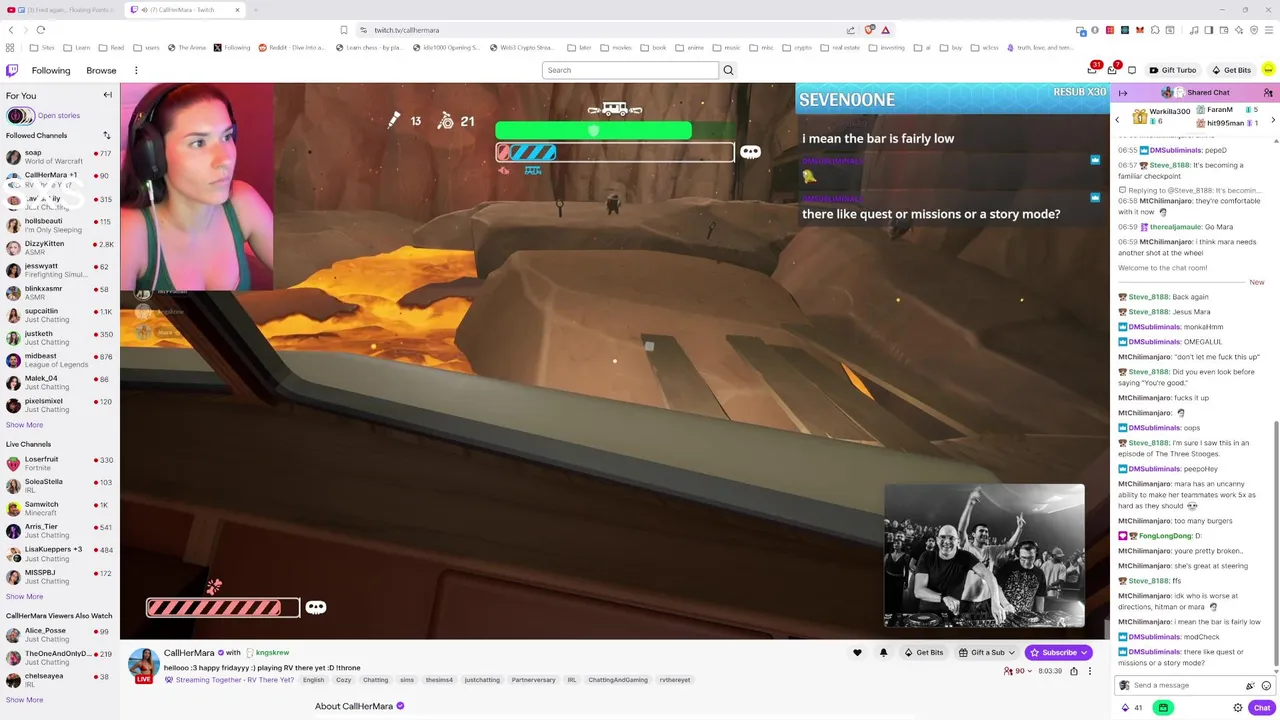1280x720 pixels.
Task: Bookmark this page in address bar
Action: tap(344, 30)
